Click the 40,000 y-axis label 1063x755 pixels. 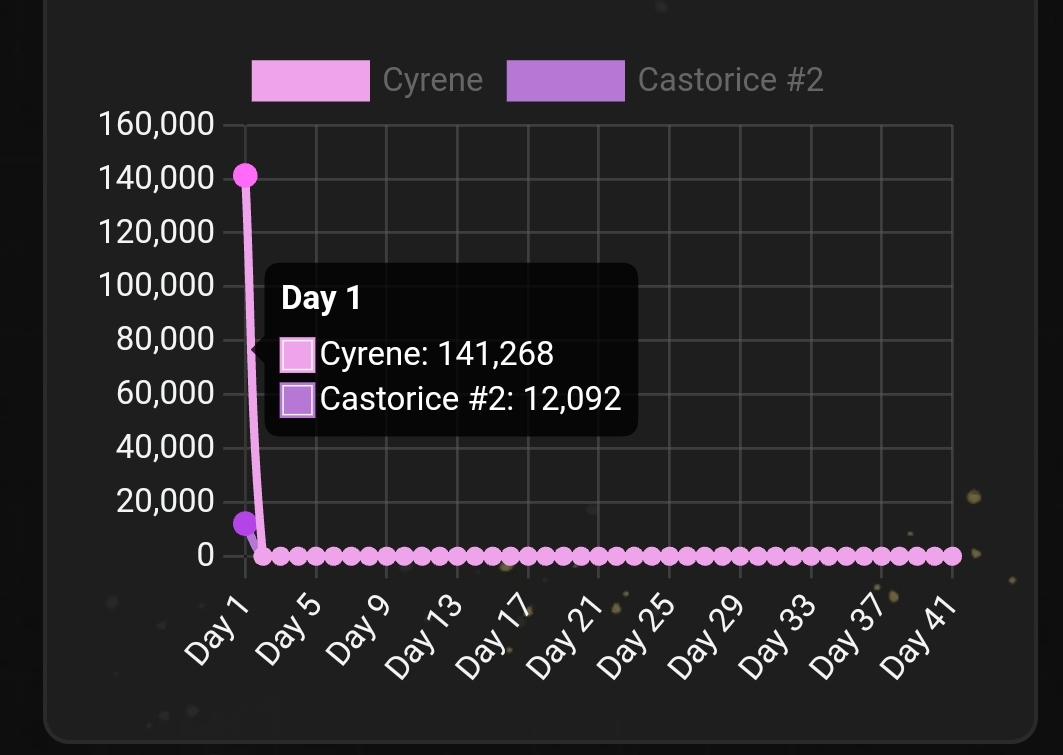point(165,447)
